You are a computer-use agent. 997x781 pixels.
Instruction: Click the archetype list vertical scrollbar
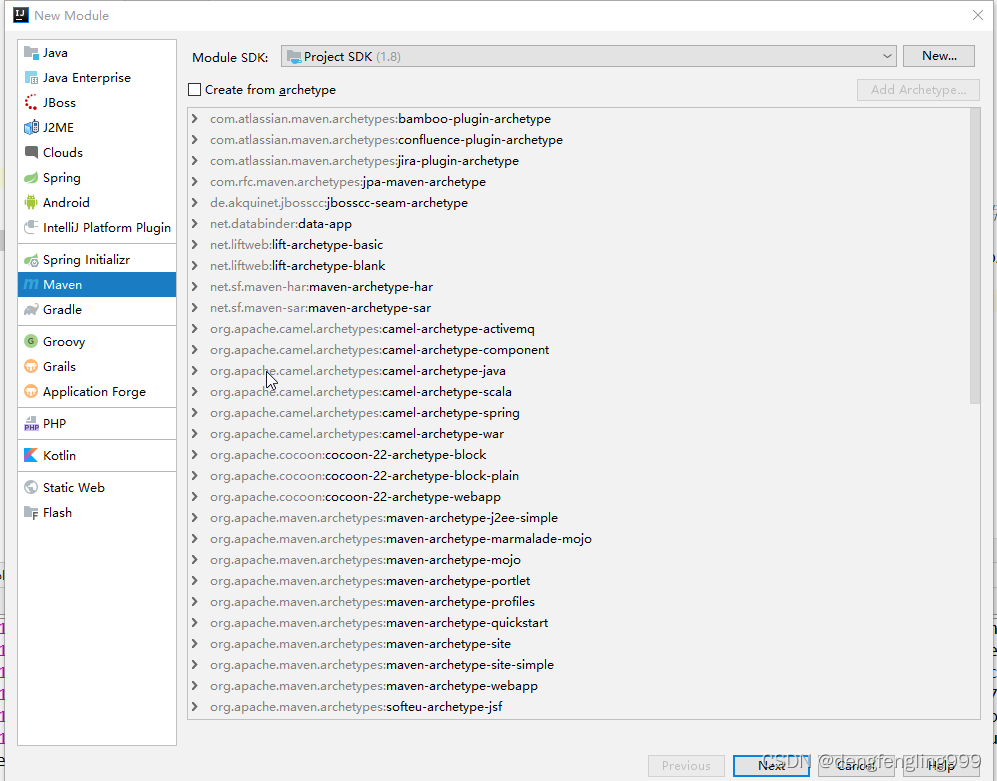(975, 256)
